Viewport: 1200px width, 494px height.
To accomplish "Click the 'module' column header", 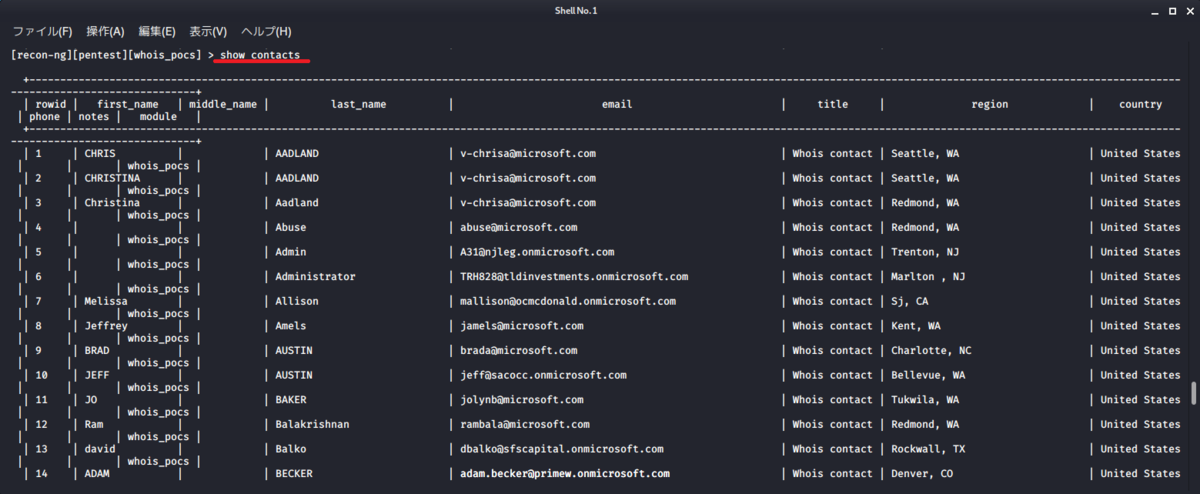I will (158, 117).
